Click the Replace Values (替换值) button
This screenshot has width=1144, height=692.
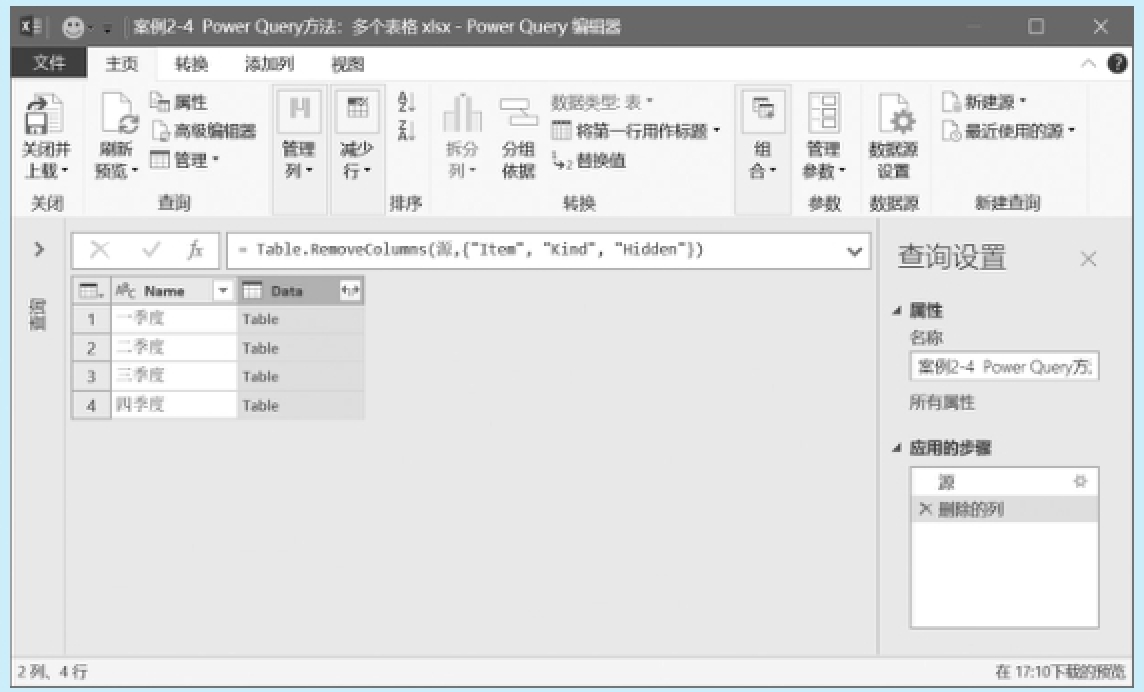click(x=590, y=160)
